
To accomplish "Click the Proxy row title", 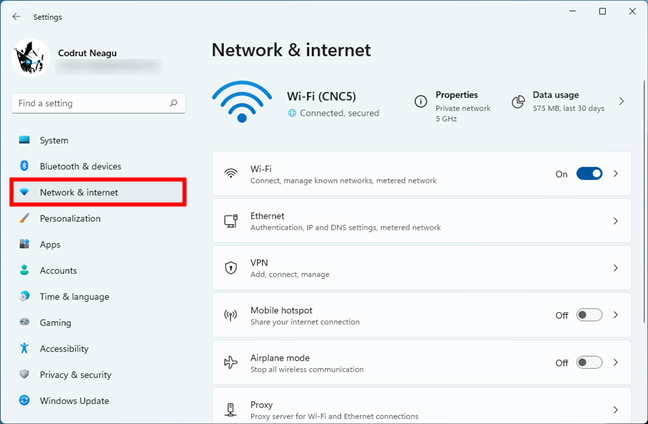I will [261, 405].
